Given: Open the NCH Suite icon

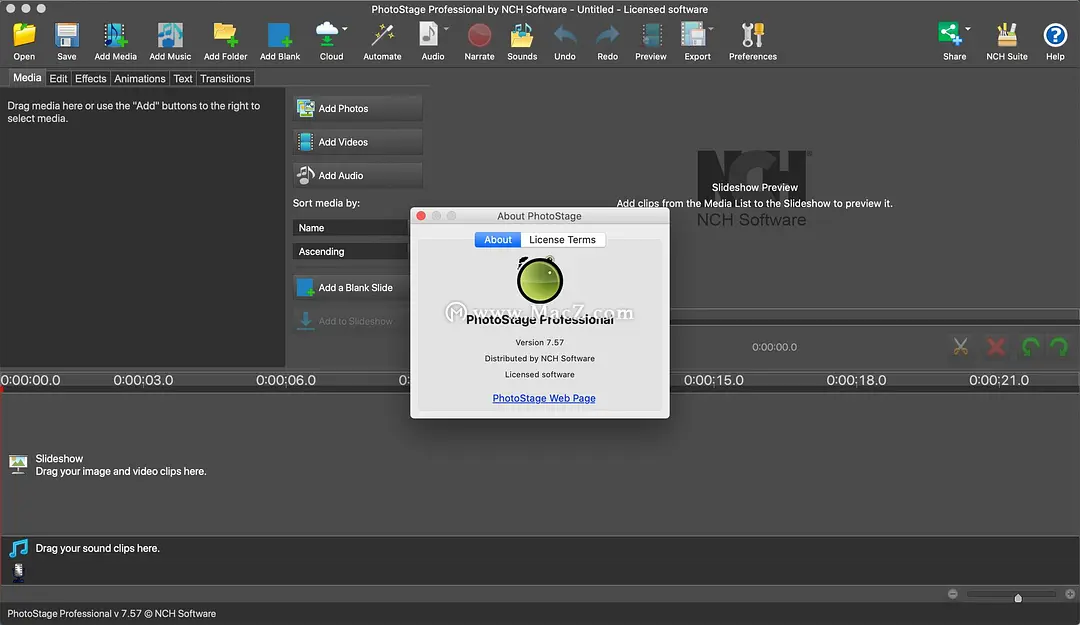Looking at the screenshot, I should pyautogui.click(x=1006, y=35).
